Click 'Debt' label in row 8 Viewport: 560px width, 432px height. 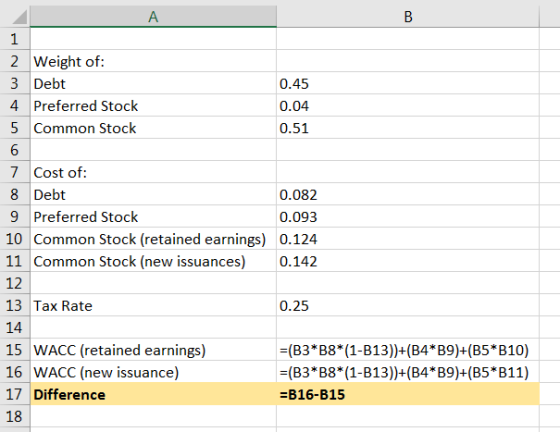[x=49, y=195]
